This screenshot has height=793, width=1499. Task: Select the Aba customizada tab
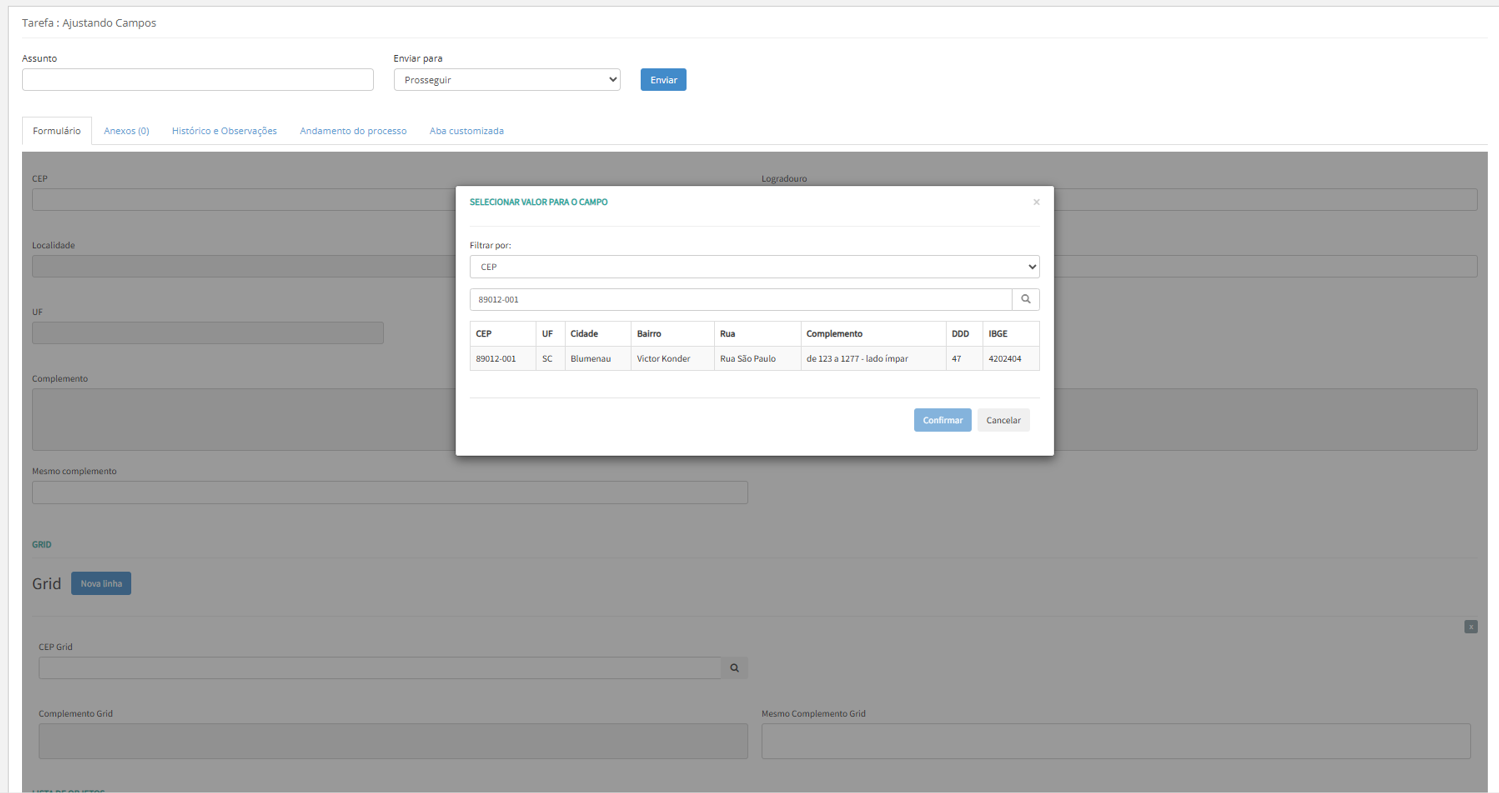467,131
